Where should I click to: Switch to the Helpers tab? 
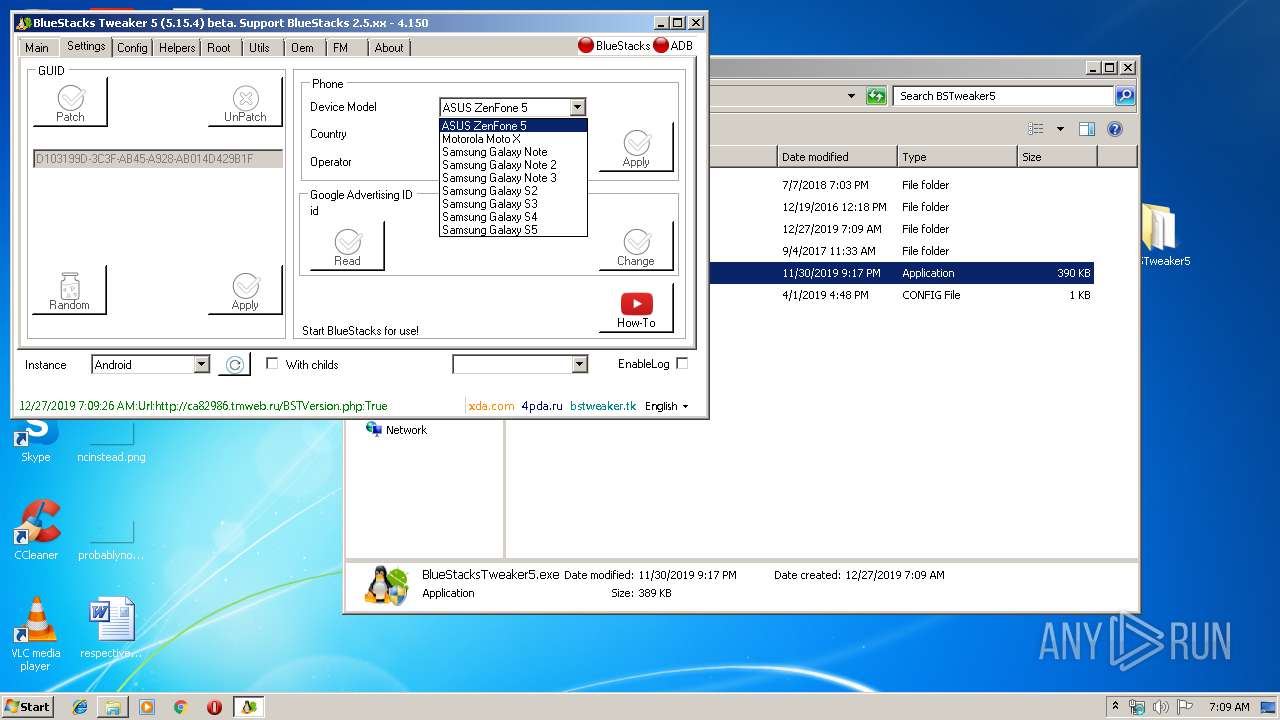tap(177, 48)
